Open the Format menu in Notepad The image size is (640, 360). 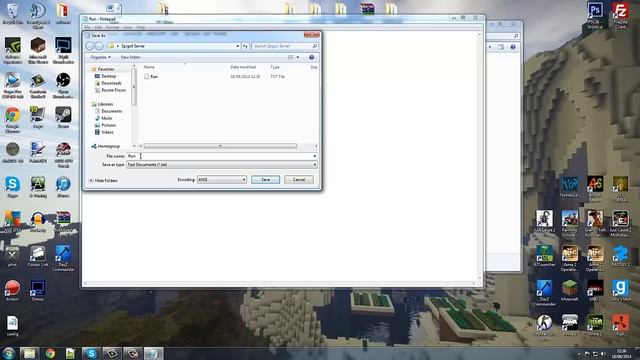click(113, 27)
